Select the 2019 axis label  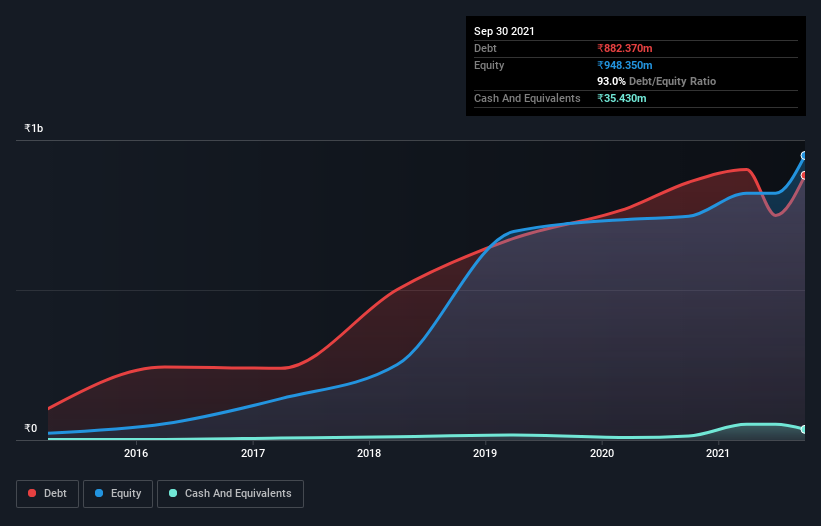[485, 453]
